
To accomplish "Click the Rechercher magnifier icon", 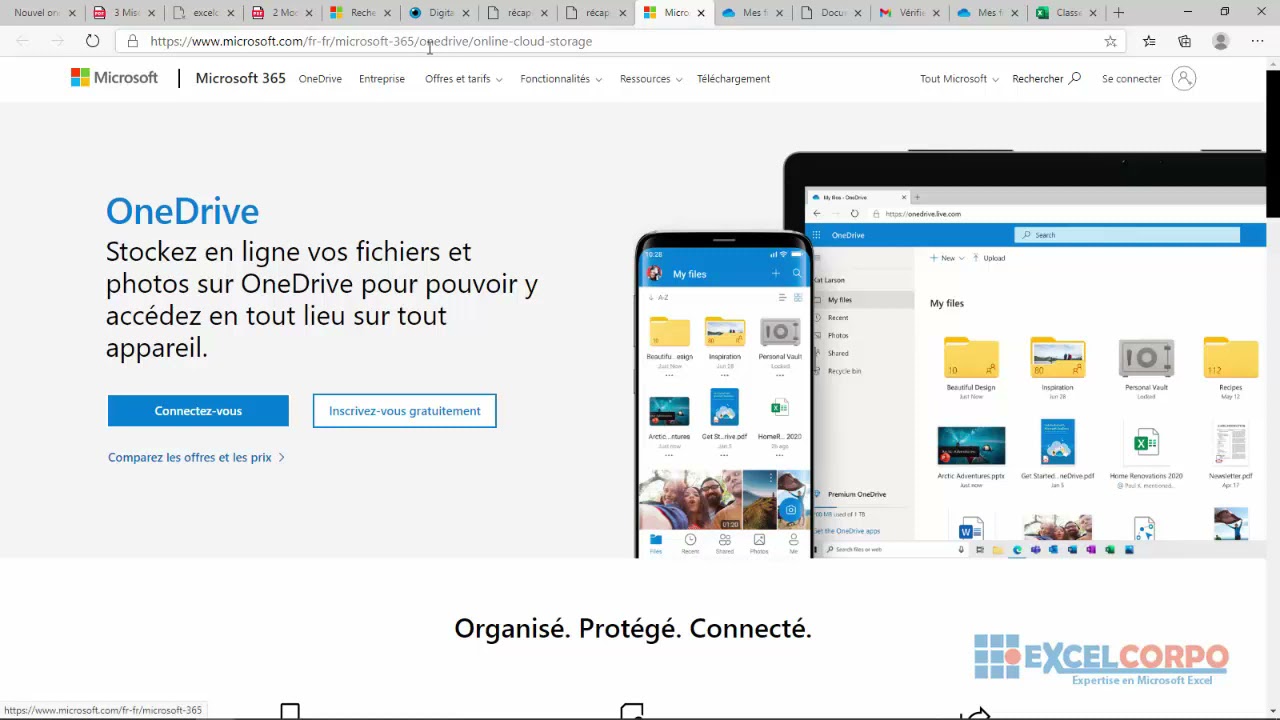I will [1075, 78].
